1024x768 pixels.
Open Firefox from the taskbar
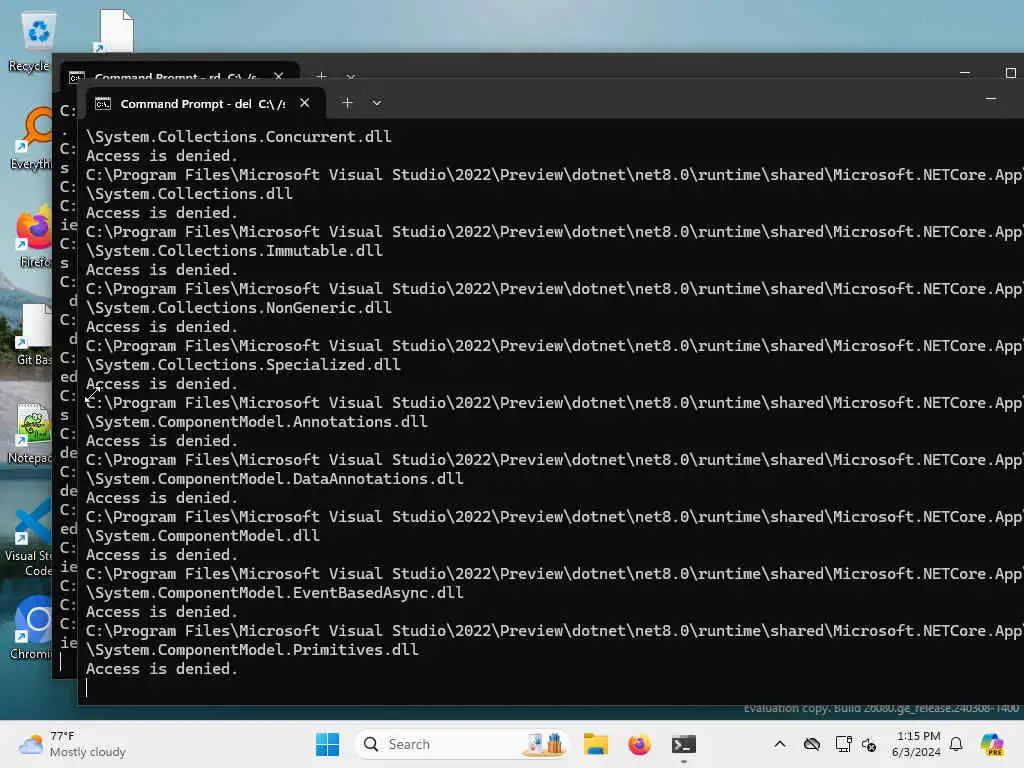639,744
